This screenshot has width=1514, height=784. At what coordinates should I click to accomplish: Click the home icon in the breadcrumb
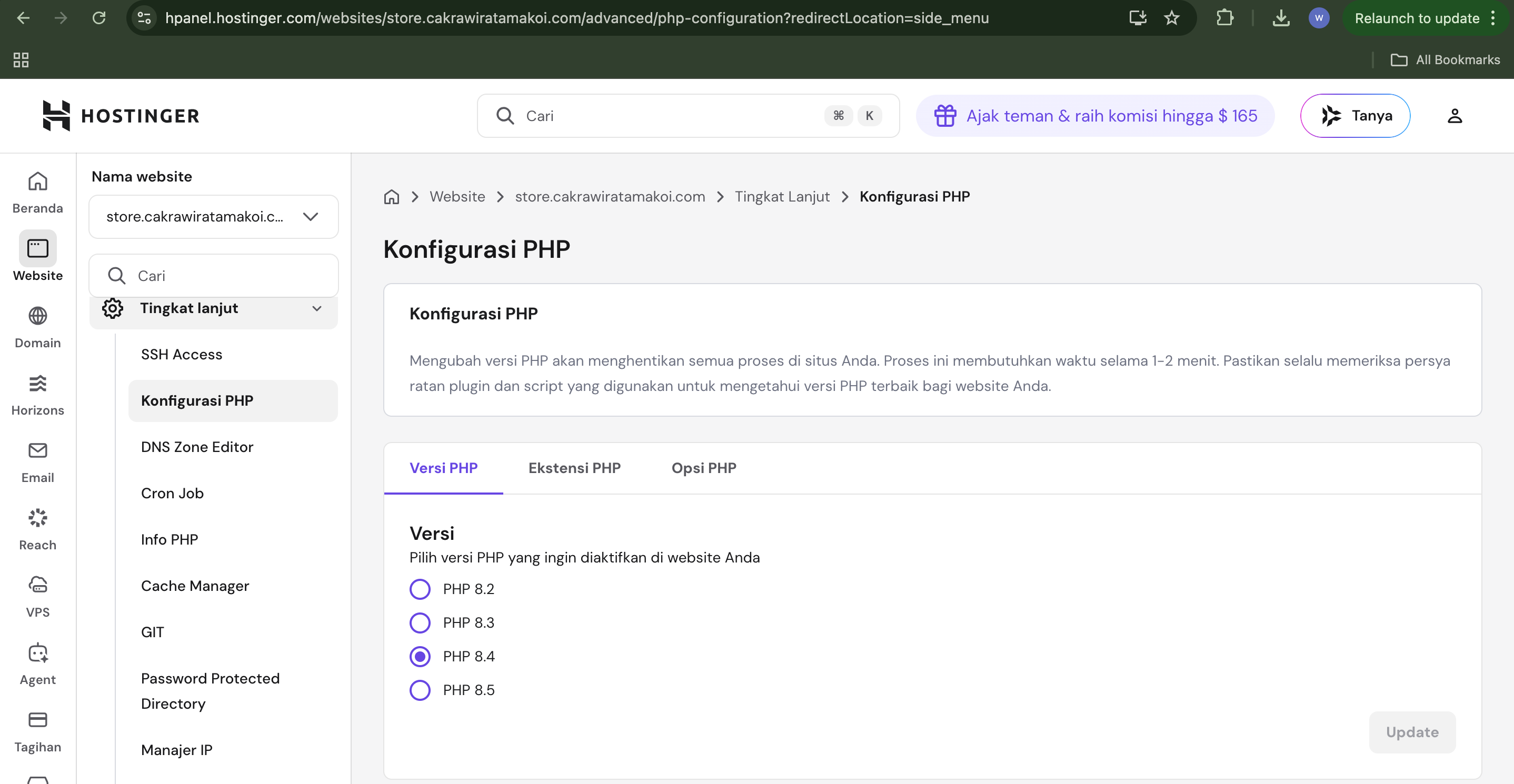[x=392, y=197]
